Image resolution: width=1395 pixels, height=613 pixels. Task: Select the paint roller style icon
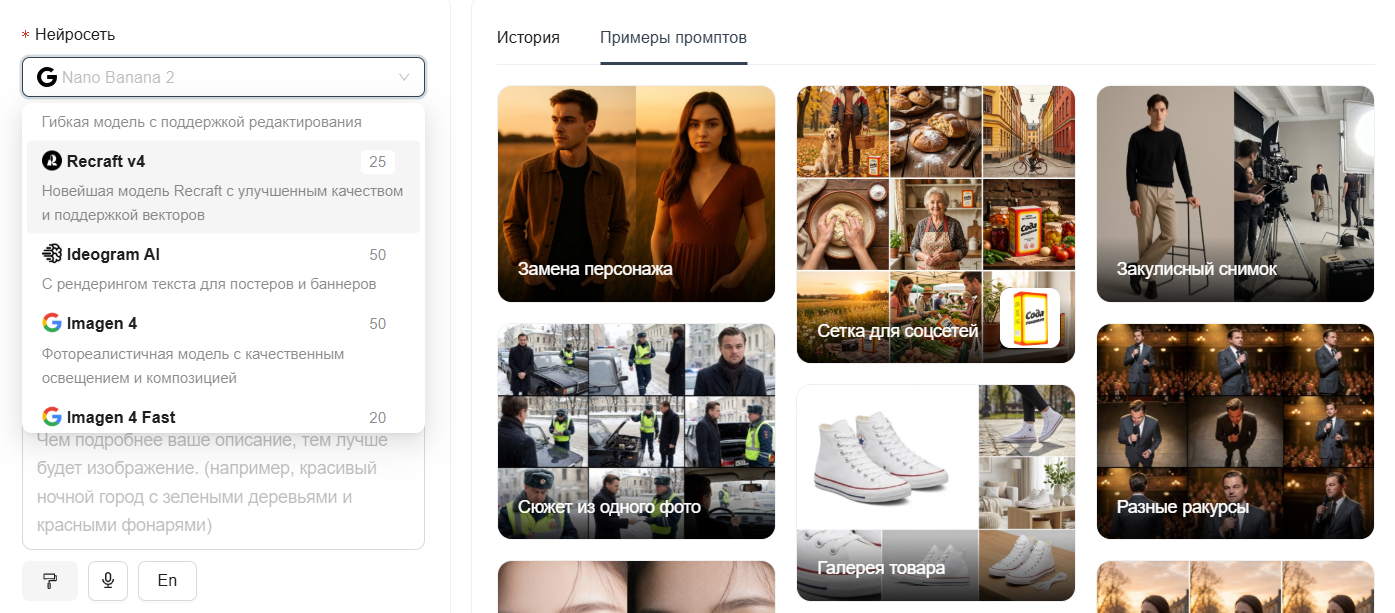(x=49, y=581)
